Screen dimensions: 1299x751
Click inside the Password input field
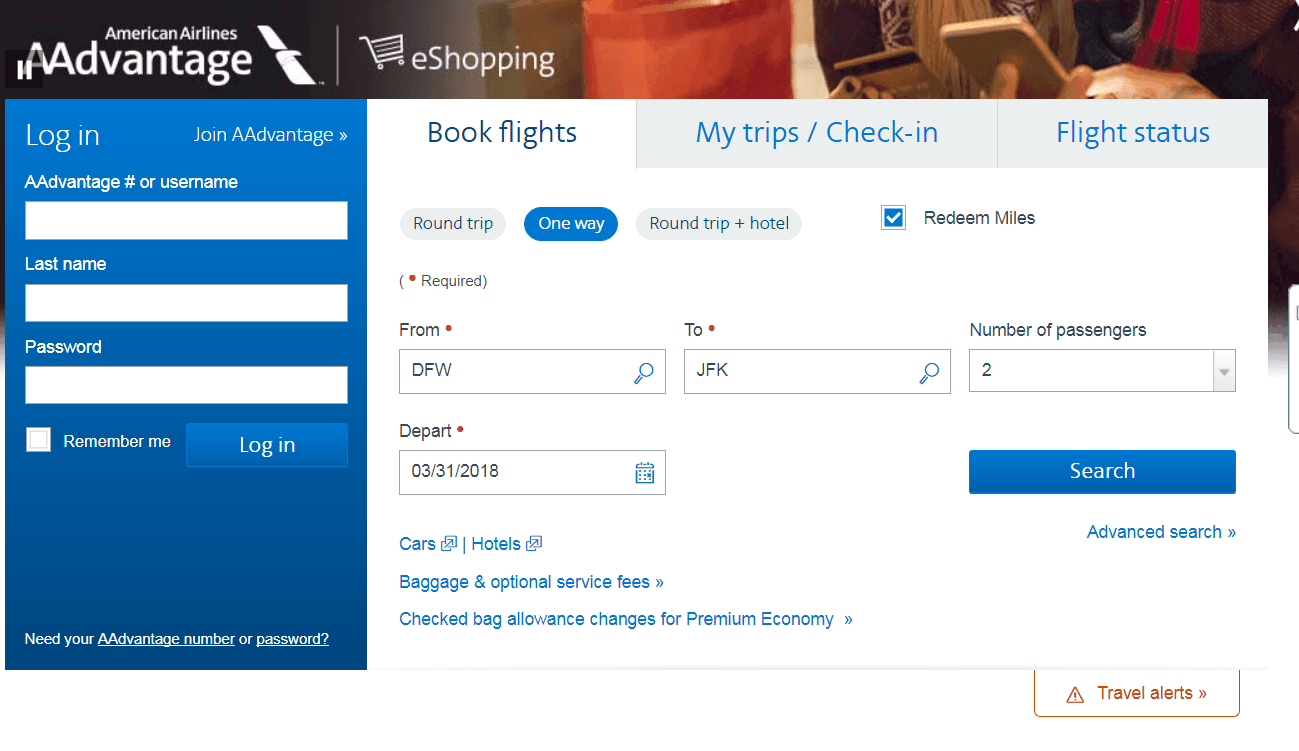(x=186, y=385)
